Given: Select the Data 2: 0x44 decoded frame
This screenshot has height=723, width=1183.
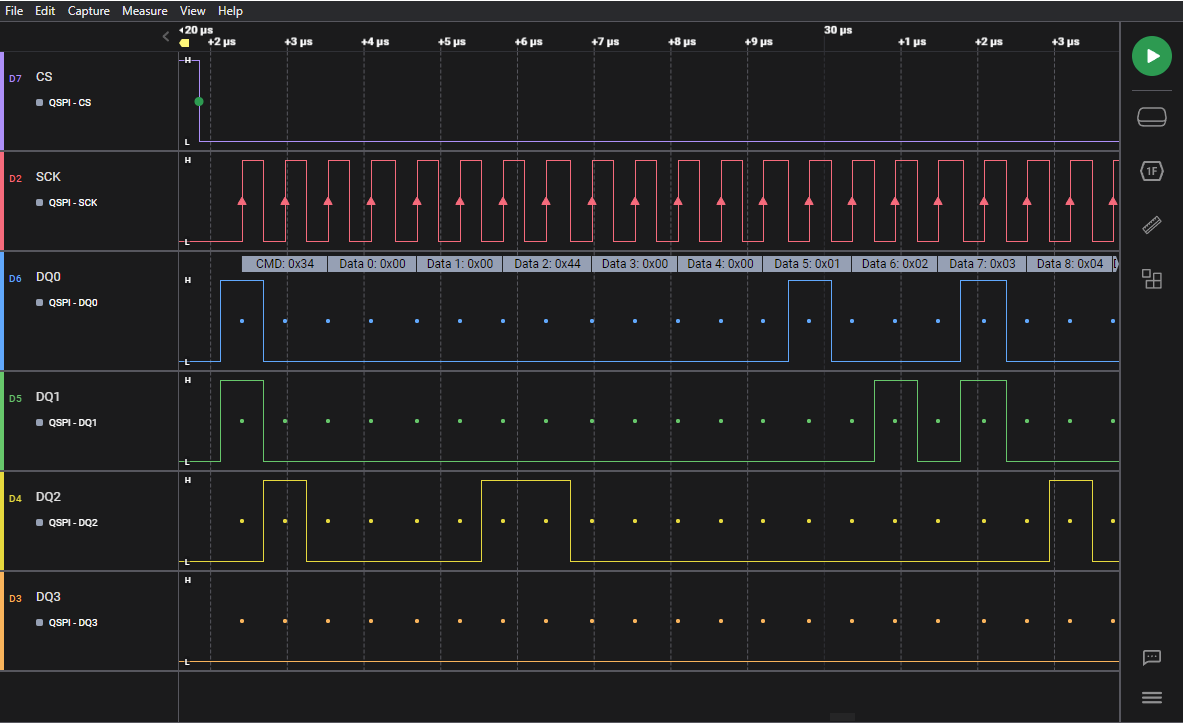Looking at the screenshot, I should pos(547,264).
